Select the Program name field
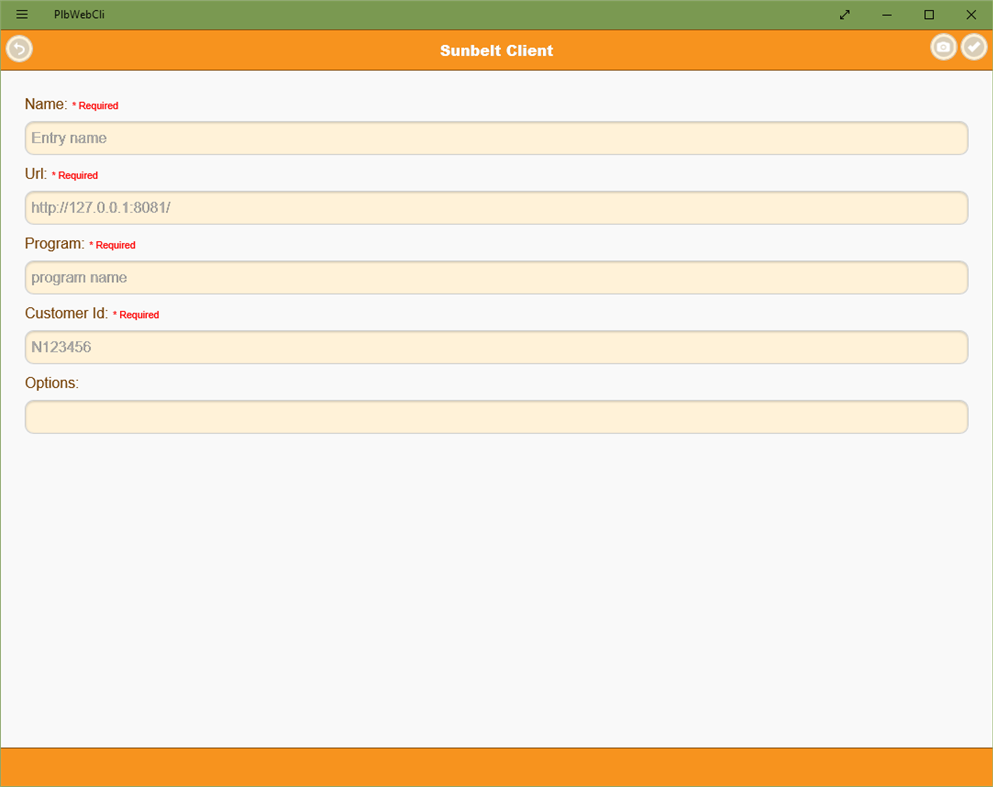 [x=496, y=277]
